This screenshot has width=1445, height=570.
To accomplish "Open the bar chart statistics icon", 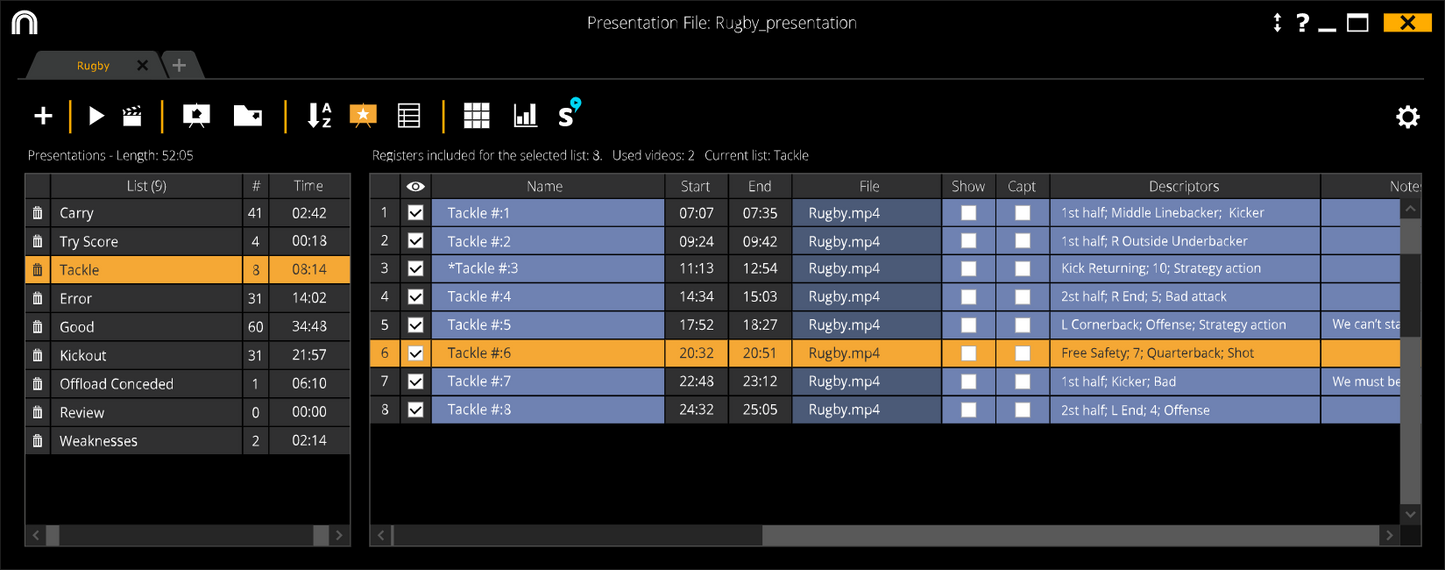I will (525, 116).
